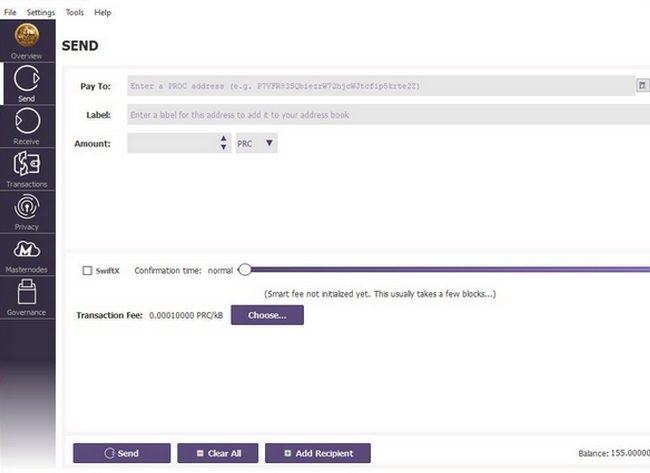Click the Choose... transaction fee button
Image resolution: width=650 pixels, height=473 pixels.
click(x=267, y=315)
